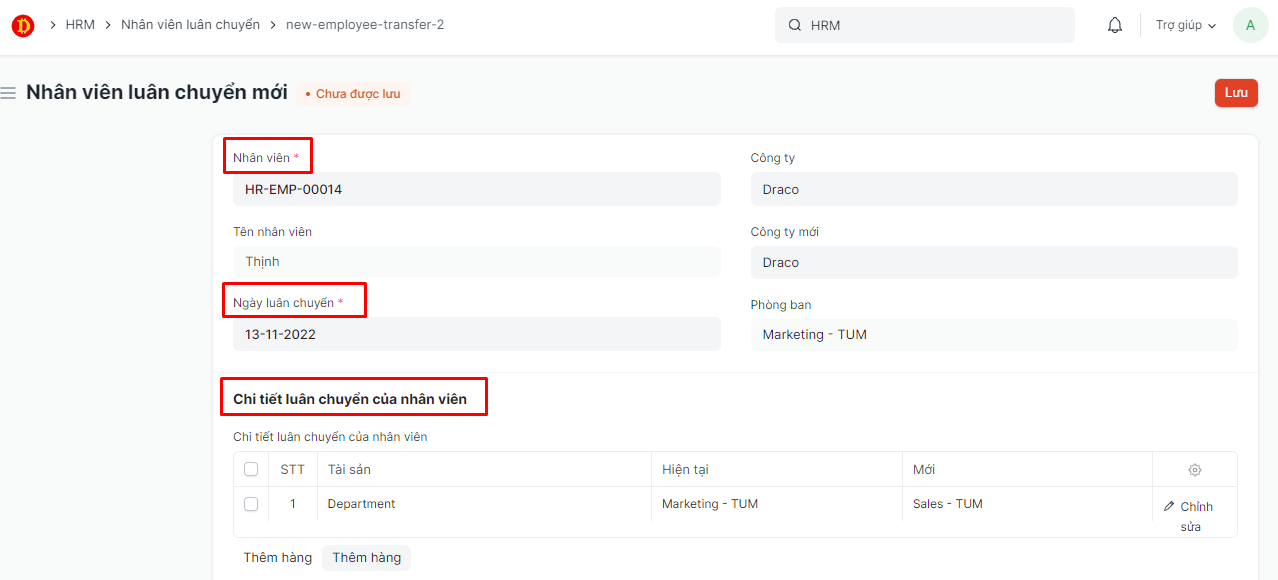Click the Tên nhân viên field Thịnh
The width and height of the screenshot is (1278, 580).
[x=477, y=261]
